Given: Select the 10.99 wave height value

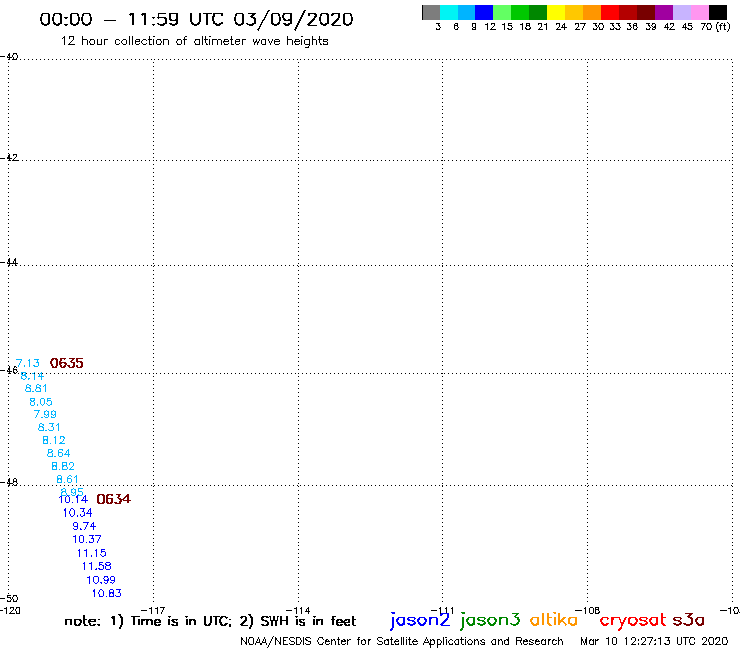Looking at the screenshot, I should pyautogui.click(x=101, y=580).
